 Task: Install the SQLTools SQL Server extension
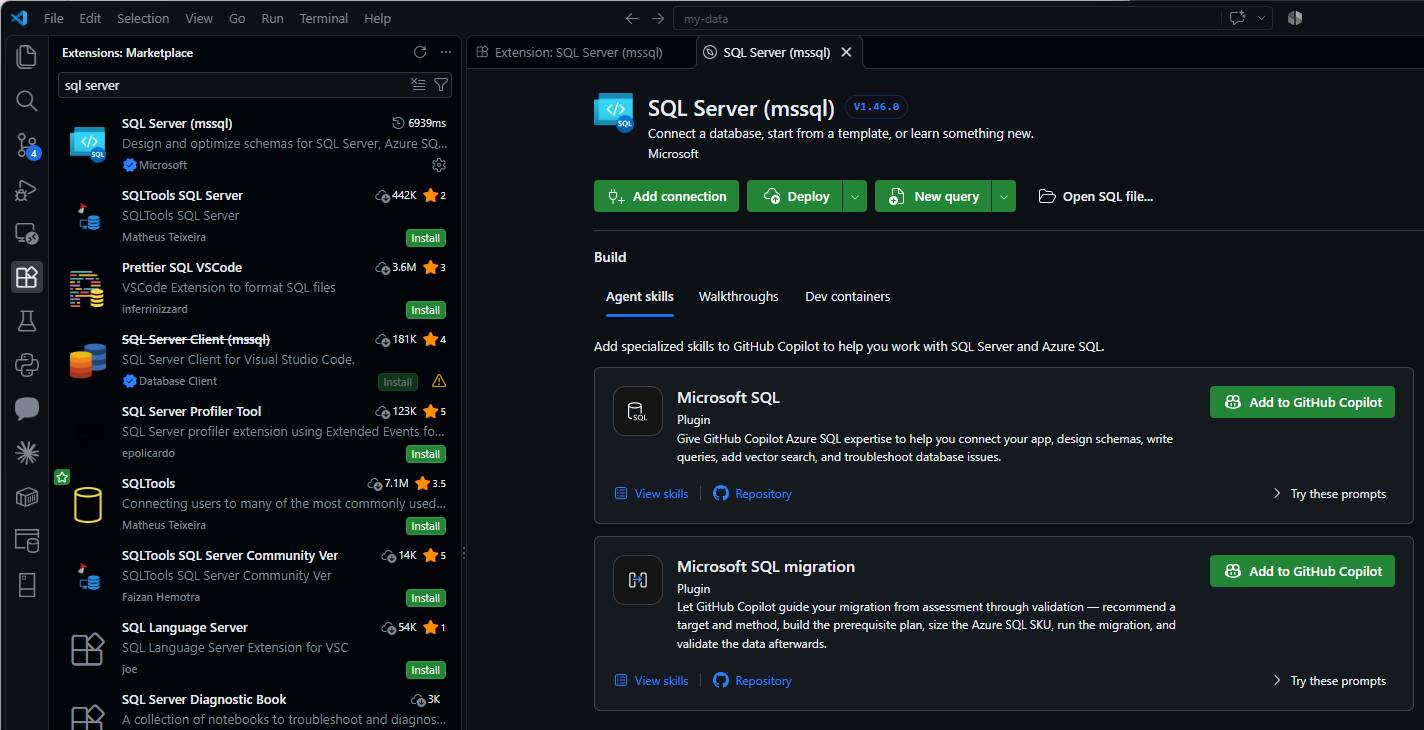pos(426,238)
